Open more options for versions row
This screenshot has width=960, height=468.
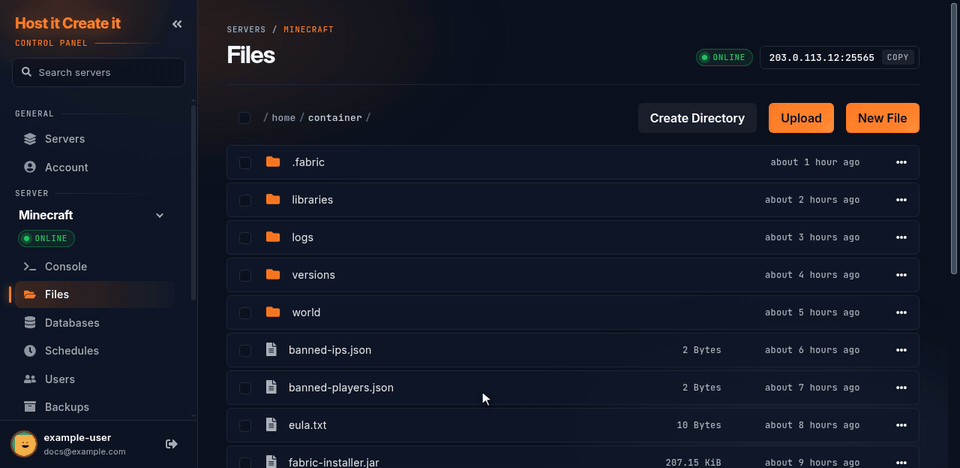[x=901, y=275]
